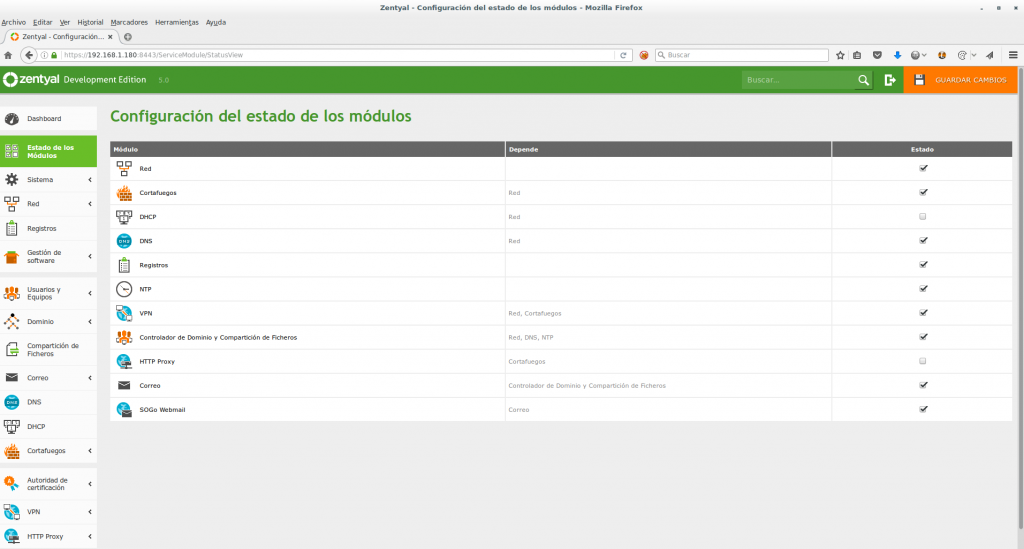Click the SOGo Webmail module icon

(x=124, y=409)
